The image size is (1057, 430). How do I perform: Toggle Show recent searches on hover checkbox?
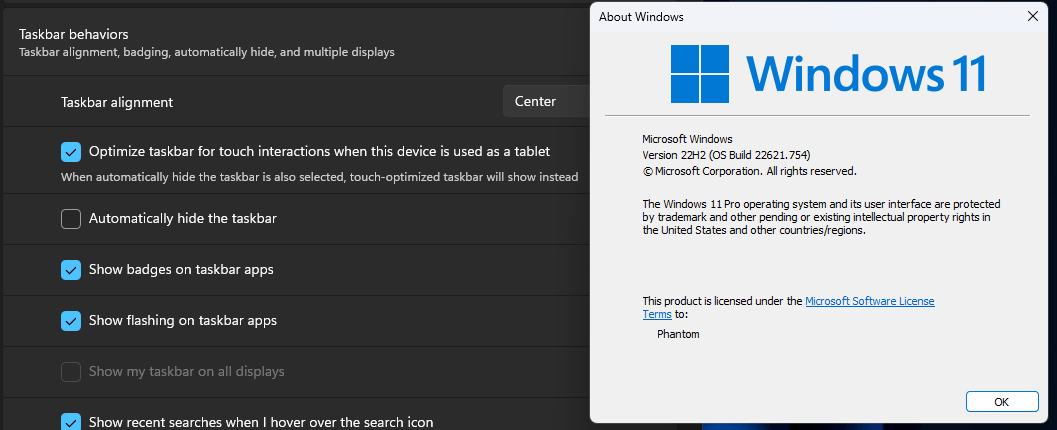(71, 422)
